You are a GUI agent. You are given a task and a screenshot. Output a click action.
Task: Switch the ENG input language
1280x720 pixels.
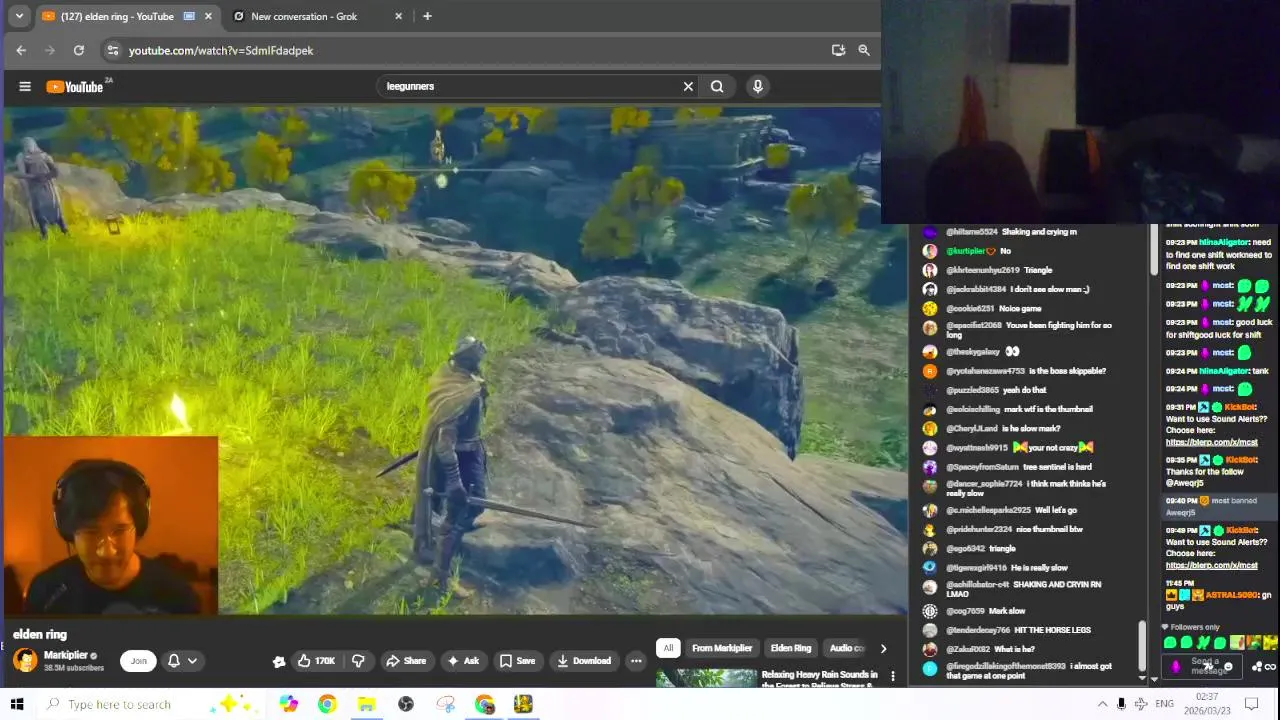click(1164, 704)
